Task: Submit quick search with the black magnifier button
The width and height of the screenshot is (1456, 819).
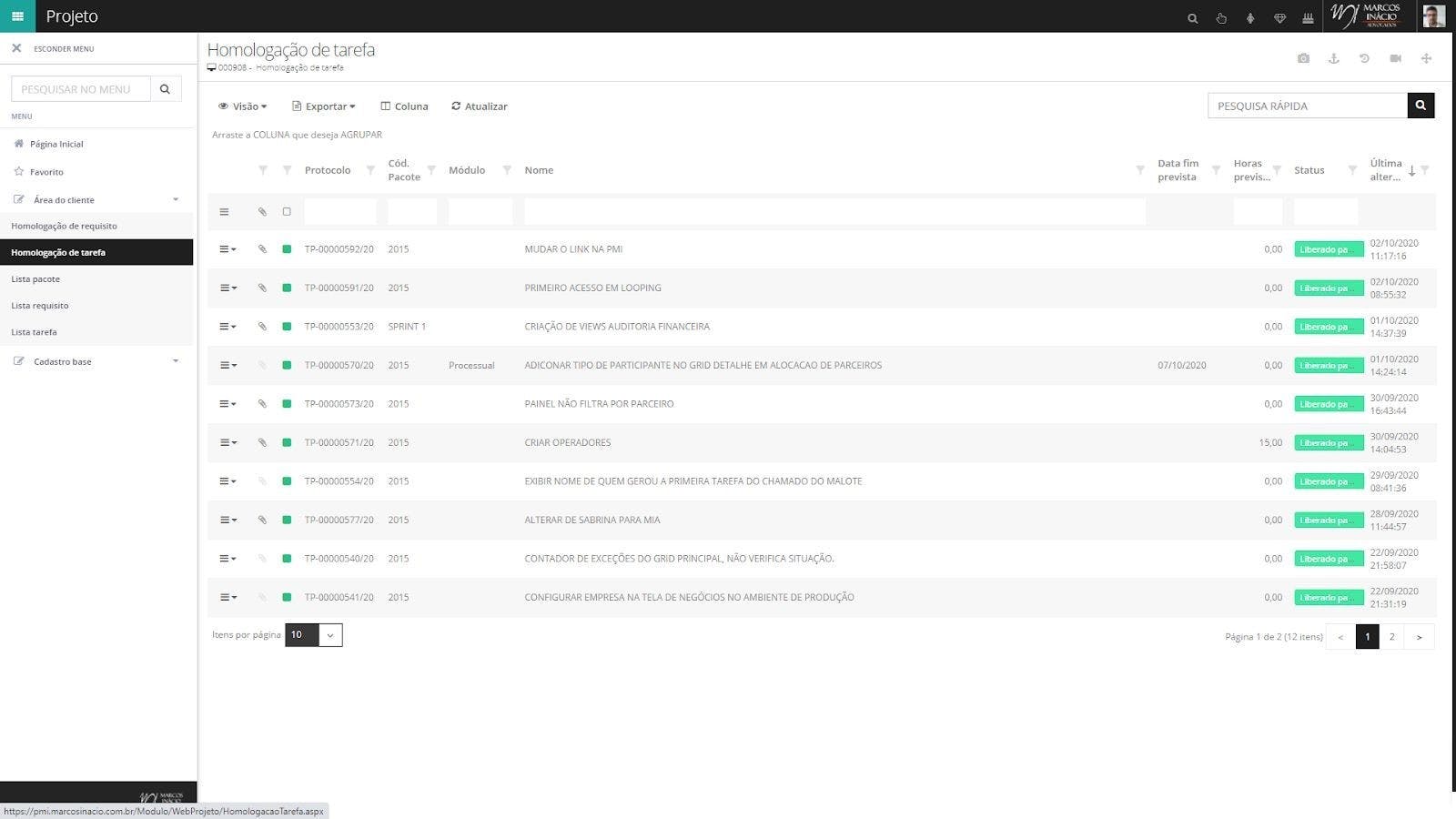Action: coord(1421,106)
